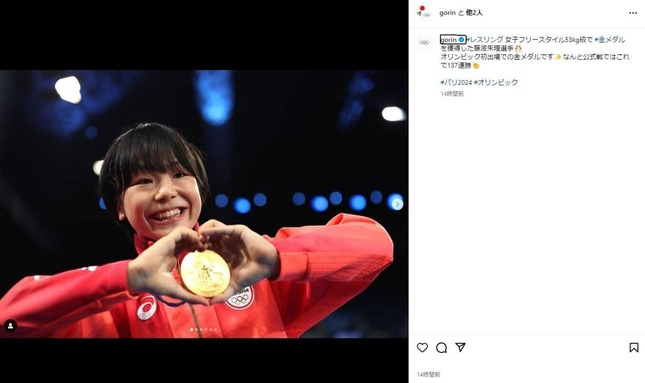
Task: Click the verified badge next to gorin
Action: 462,40
